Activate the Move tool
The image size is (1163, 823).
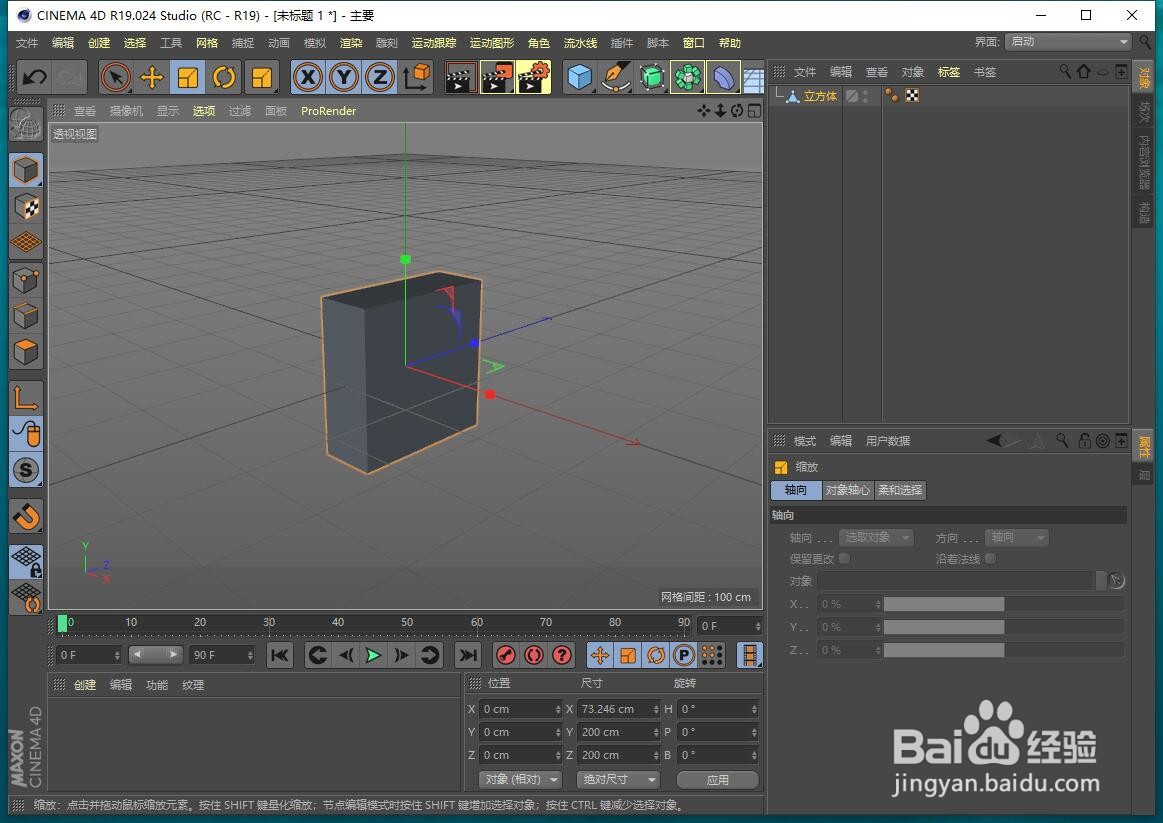coord(152,77)
